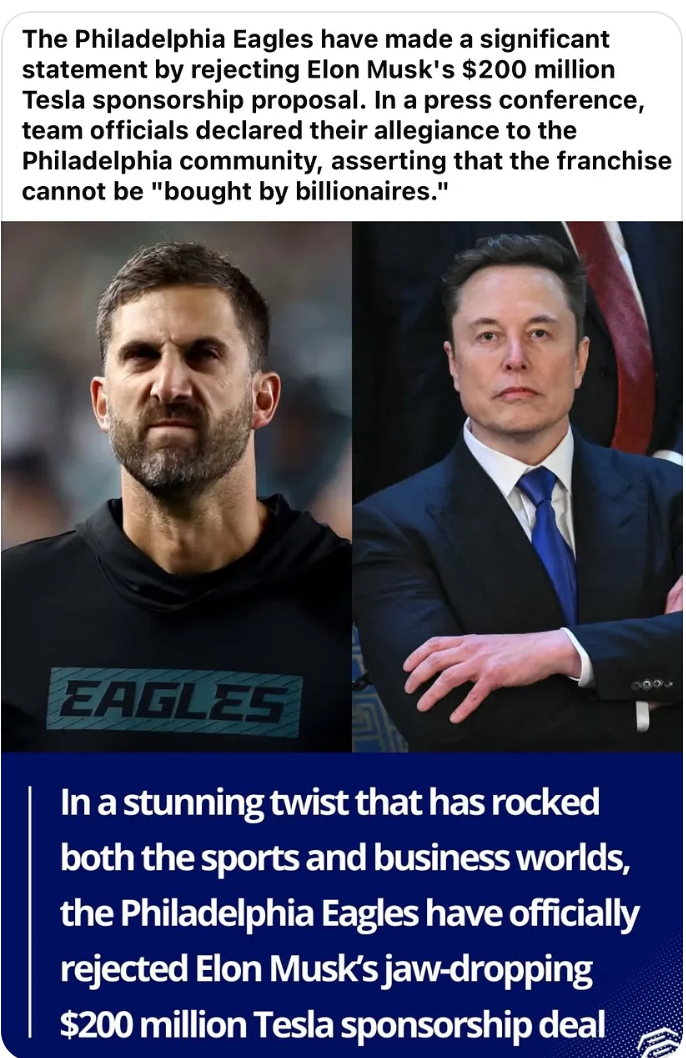The width and height of the screenshot is (686, 1058).
Task: Click the EAGLES logo on the black hoodie
Action: (x=174, y=702)
